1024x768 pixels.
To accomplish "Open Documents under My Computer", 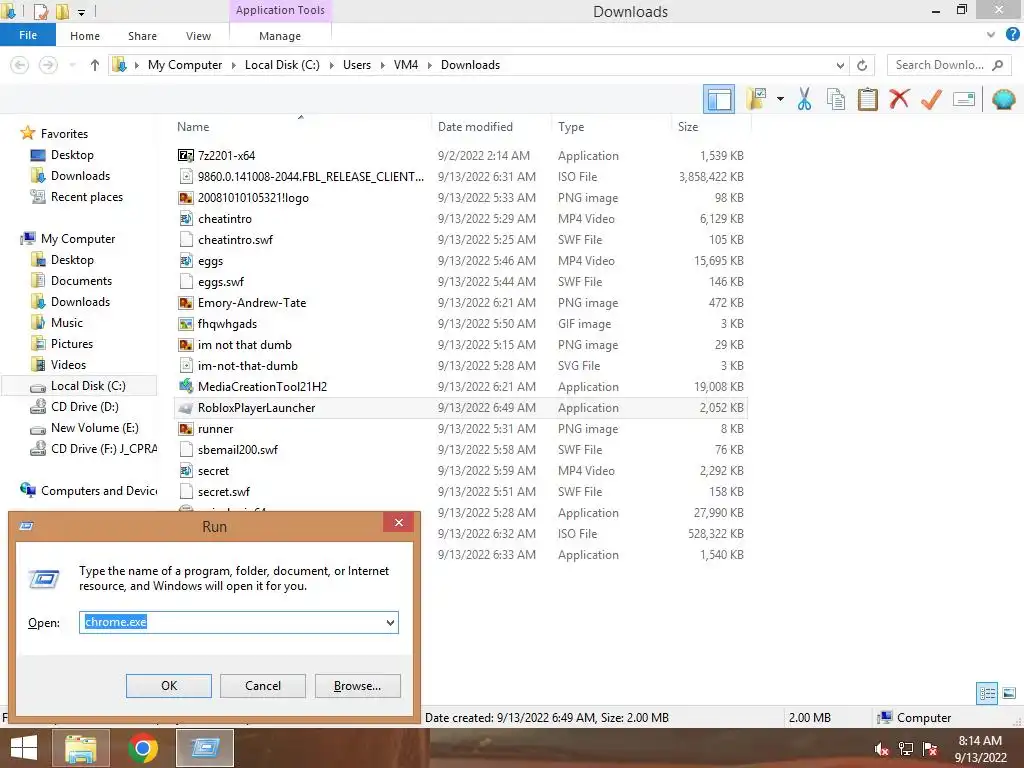I will [81, 281].
